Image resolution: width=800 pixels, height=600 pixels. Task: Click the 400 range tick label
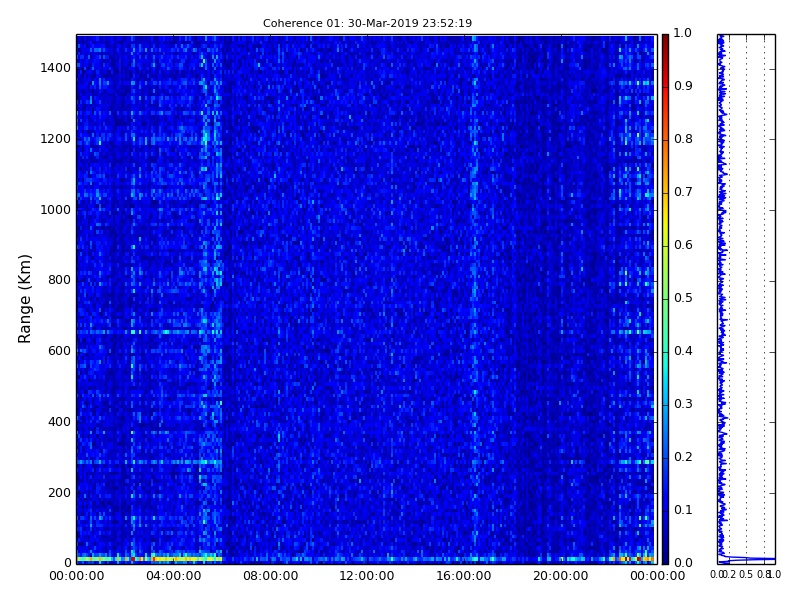point(59,421)
